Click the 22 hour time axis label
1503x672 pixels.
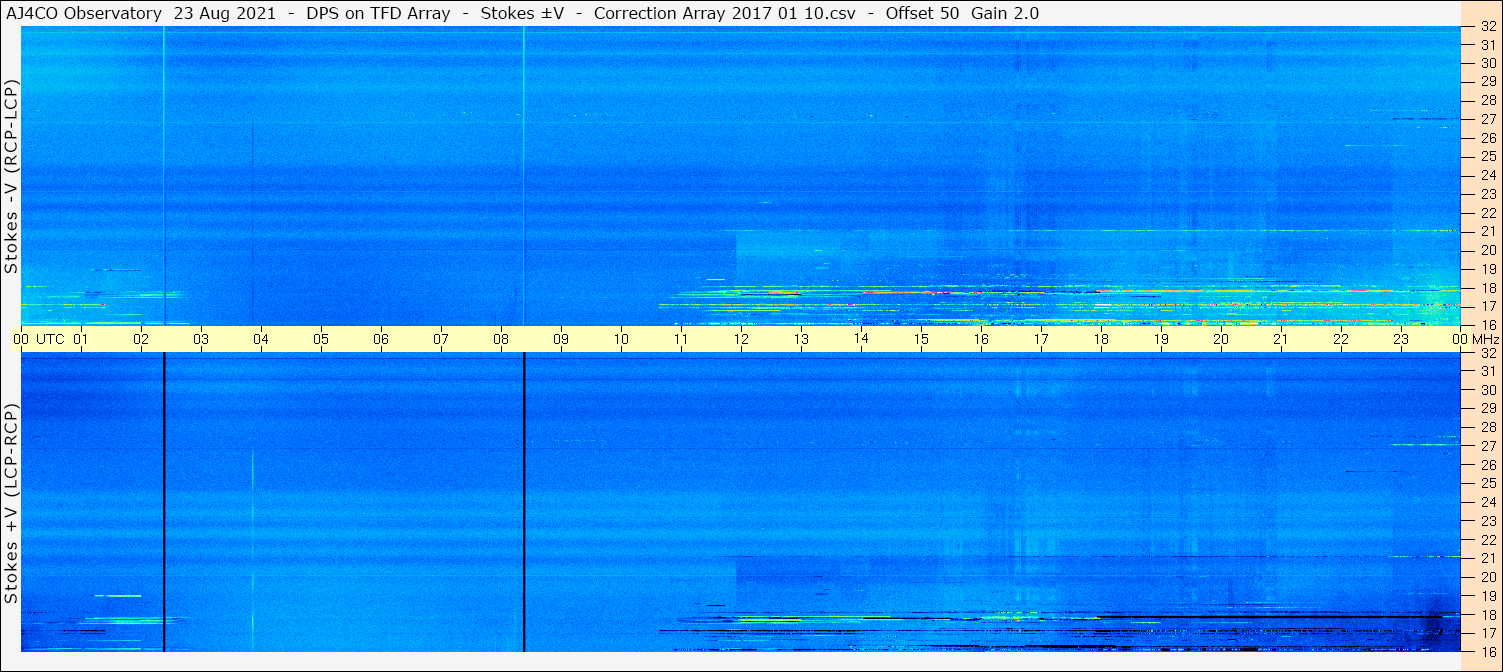[1341, 339]
